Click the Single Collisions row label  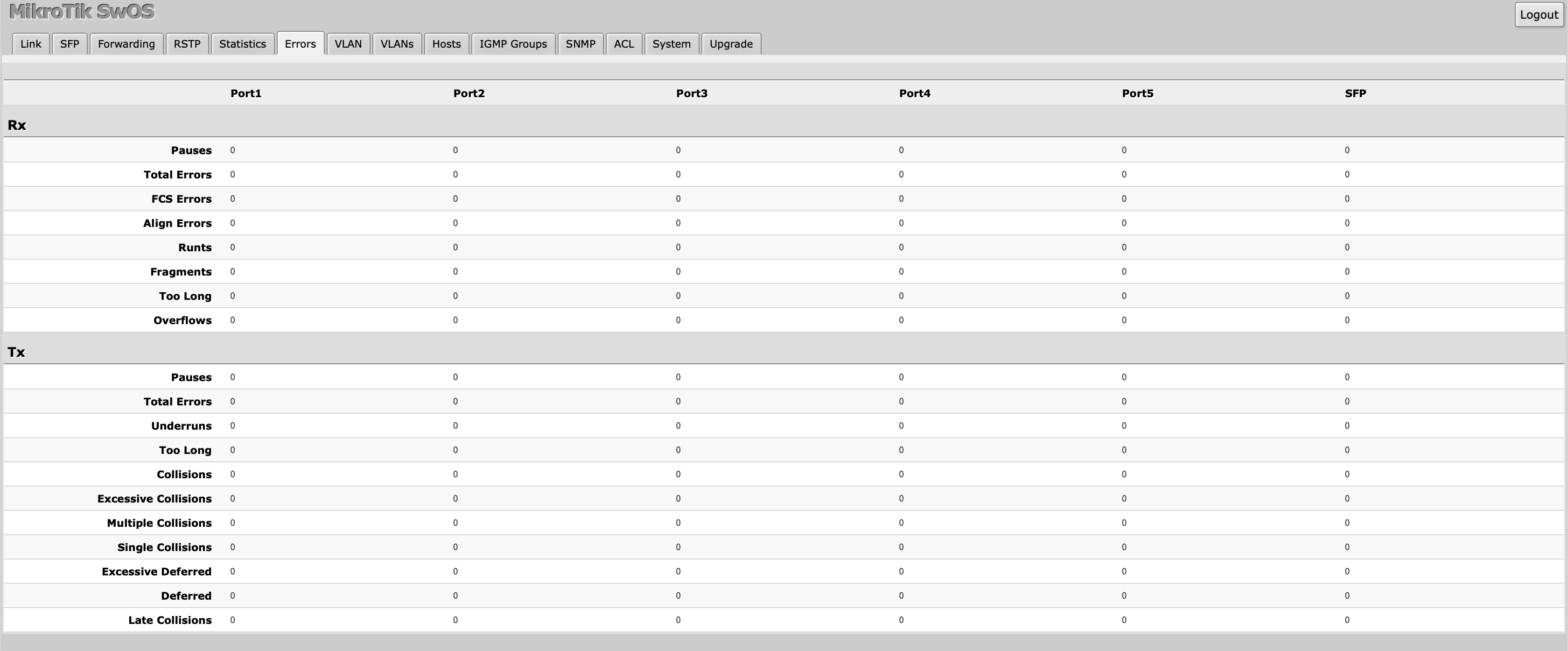164,548
